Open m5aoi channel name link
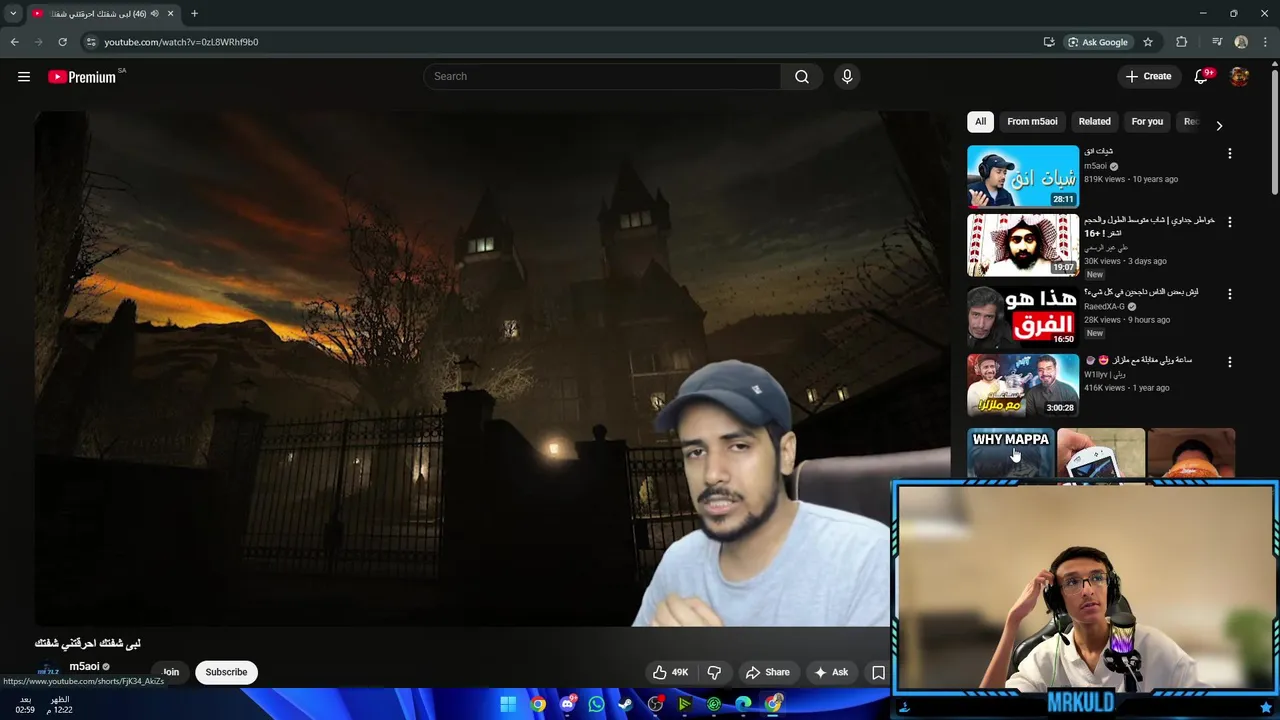 click(x=84, y=667)
